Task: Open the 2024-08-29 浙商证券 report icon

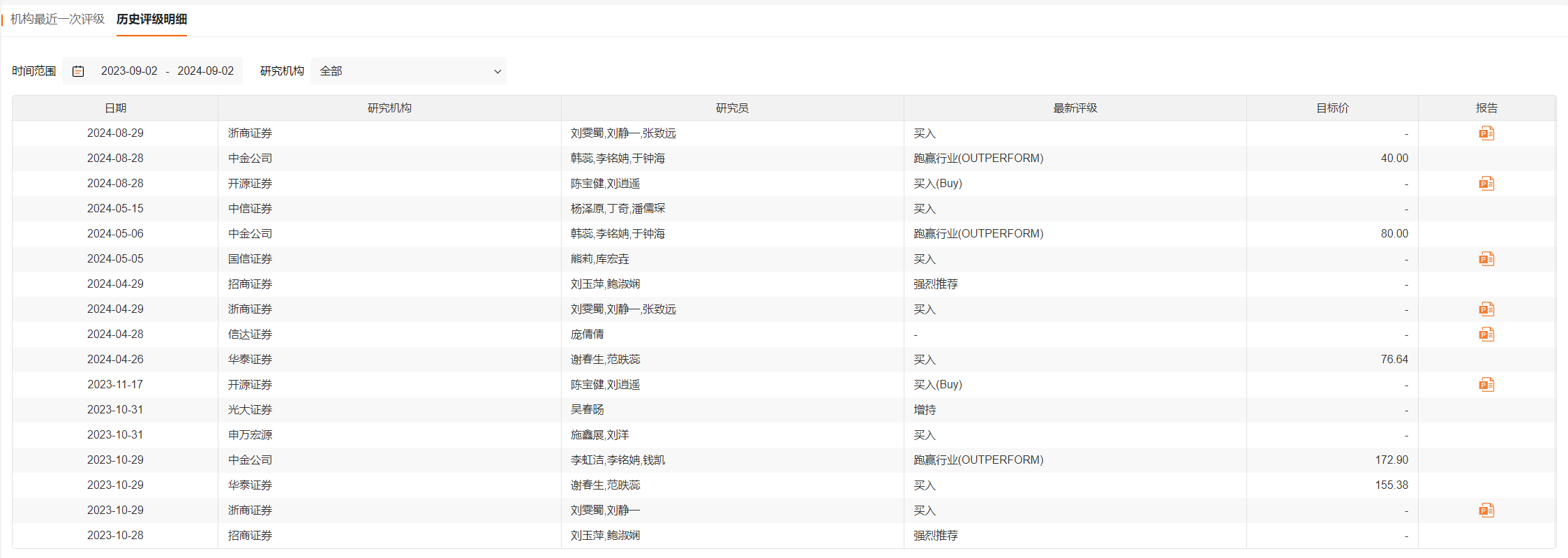Action: pyautogui.click(x=1486, y=133)
